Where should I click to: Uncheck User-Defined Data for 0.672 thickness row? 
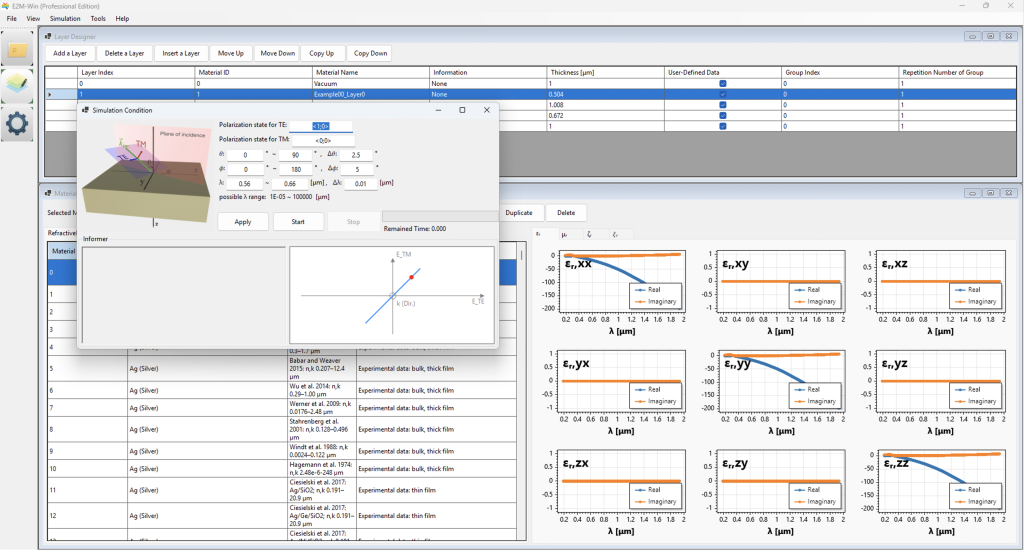[x=722, y=115]
